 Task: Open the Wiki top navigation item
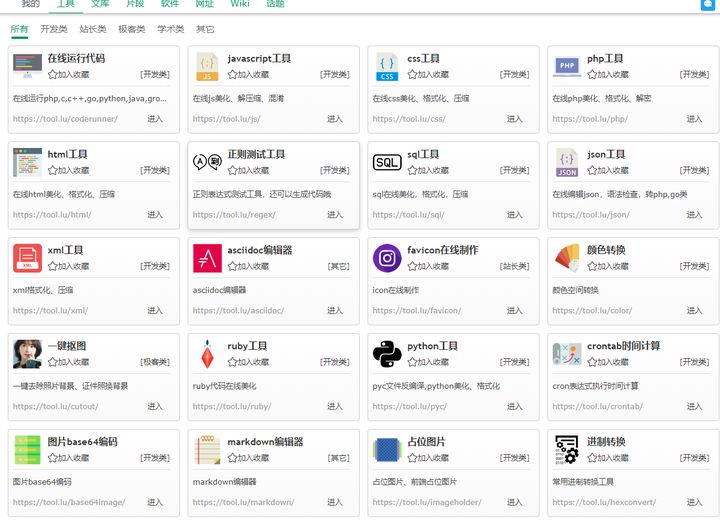(x=240, y=4)
